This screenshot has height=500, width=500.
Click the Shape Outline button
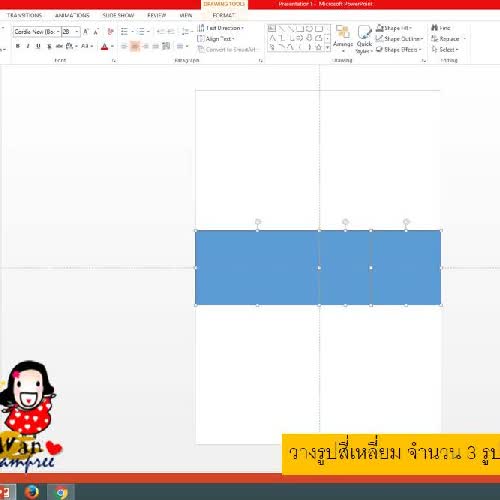pos(399,39)
